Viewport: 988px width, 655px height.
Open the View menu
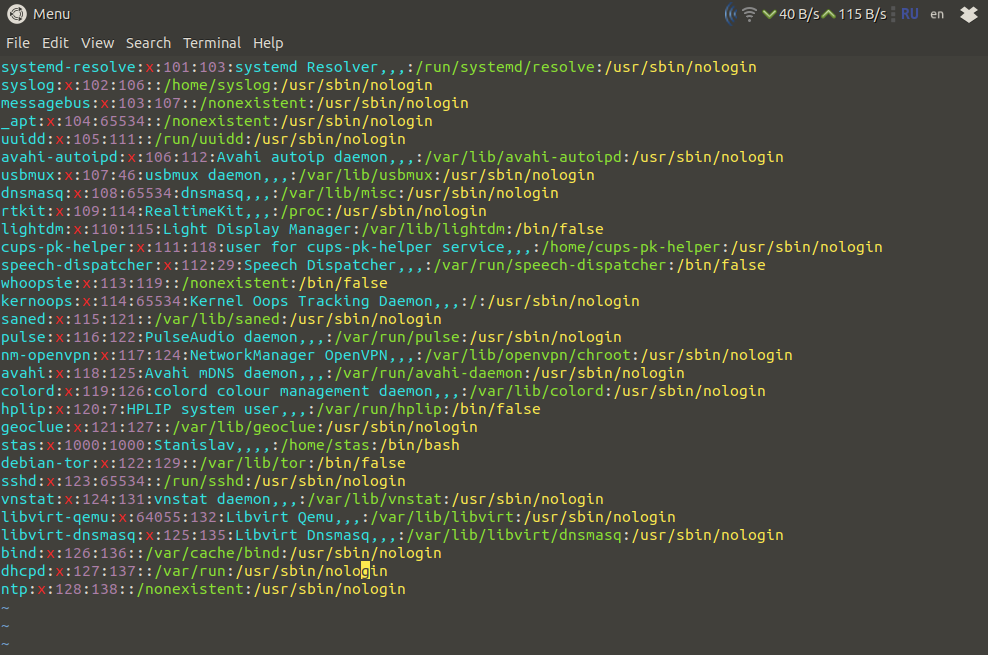pos(98,43)
